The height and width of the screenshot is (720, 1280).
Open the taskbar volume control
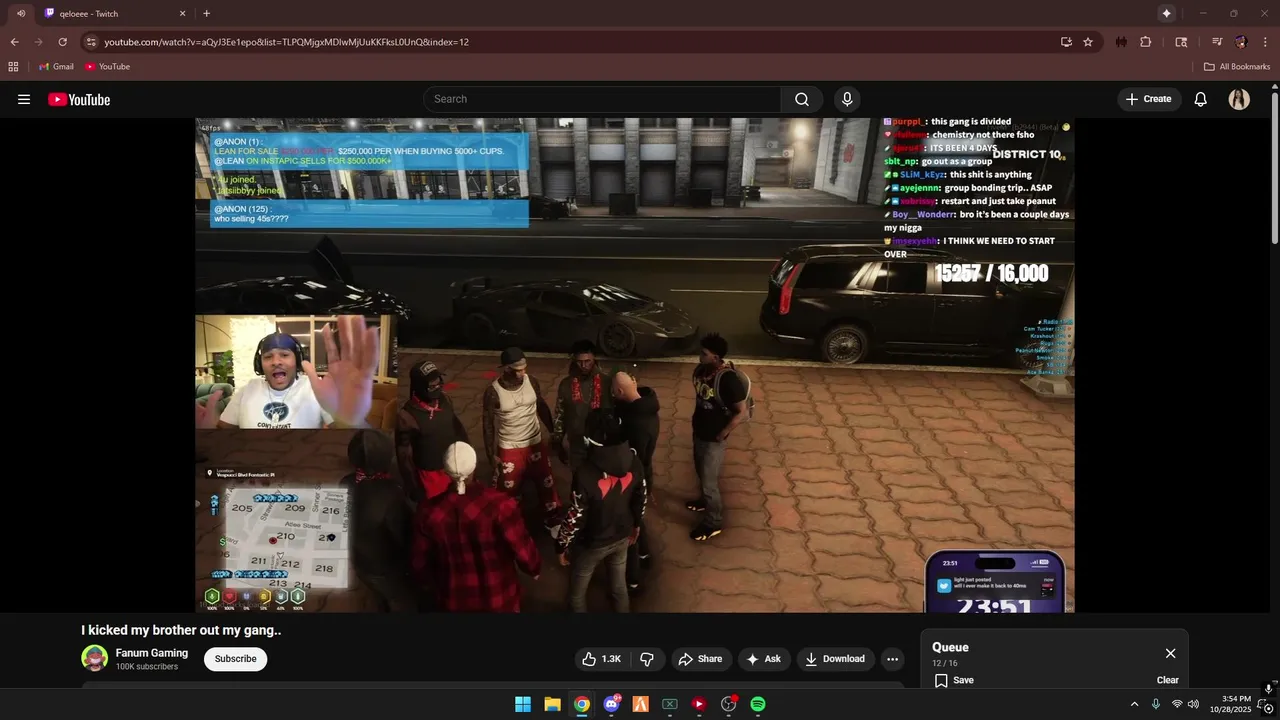(1193, 704)
